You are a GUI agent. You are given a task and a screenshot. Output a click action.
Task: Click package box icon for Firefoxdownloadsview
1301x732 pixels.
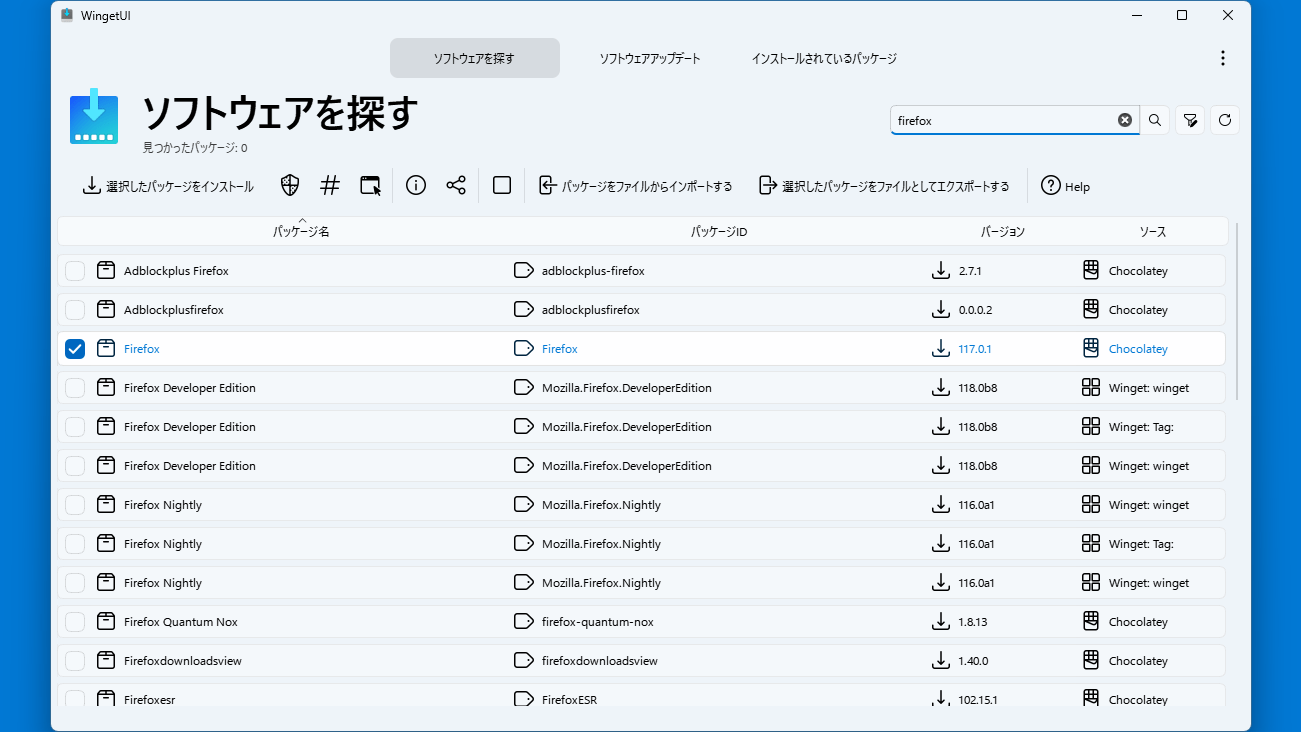point(106,660)
